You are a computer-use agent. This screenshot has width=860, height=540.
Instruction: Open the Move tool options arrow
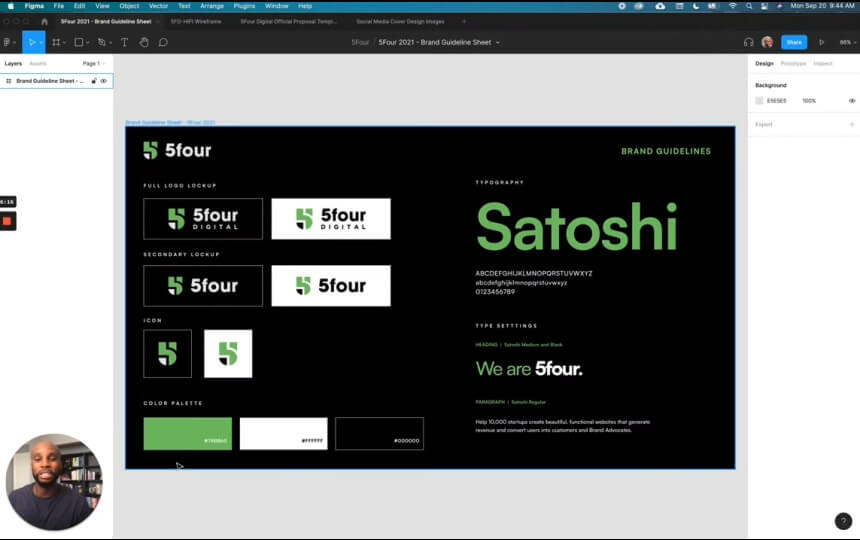pyautogui.click(x=41, y=43)
